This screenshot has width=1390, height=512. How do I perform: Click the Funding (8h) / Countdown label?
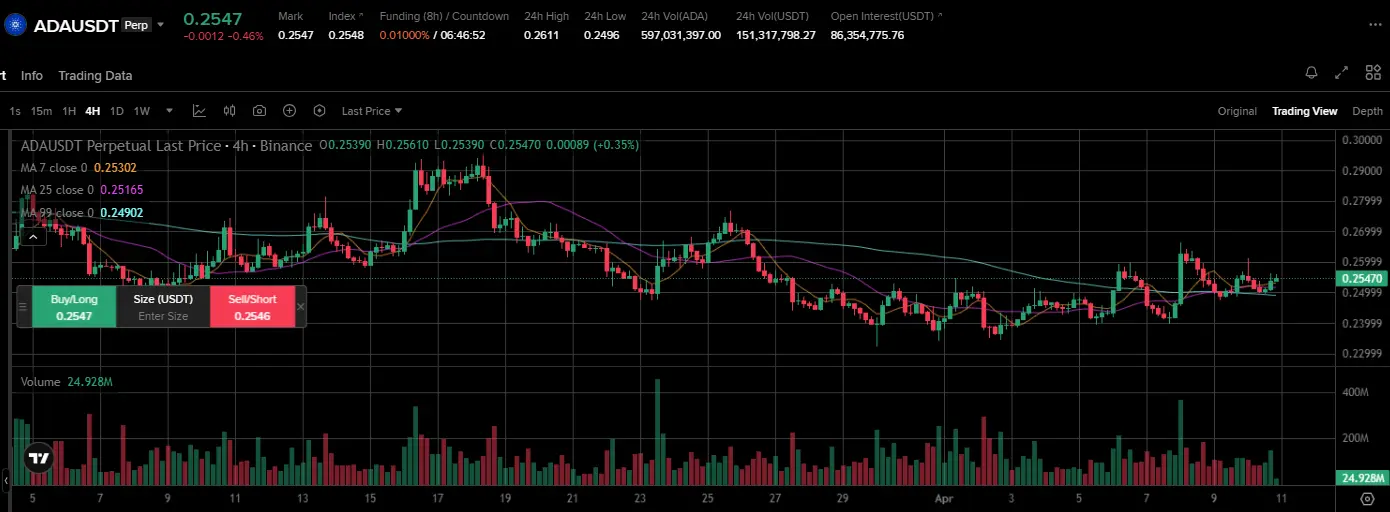pos(444,16)
